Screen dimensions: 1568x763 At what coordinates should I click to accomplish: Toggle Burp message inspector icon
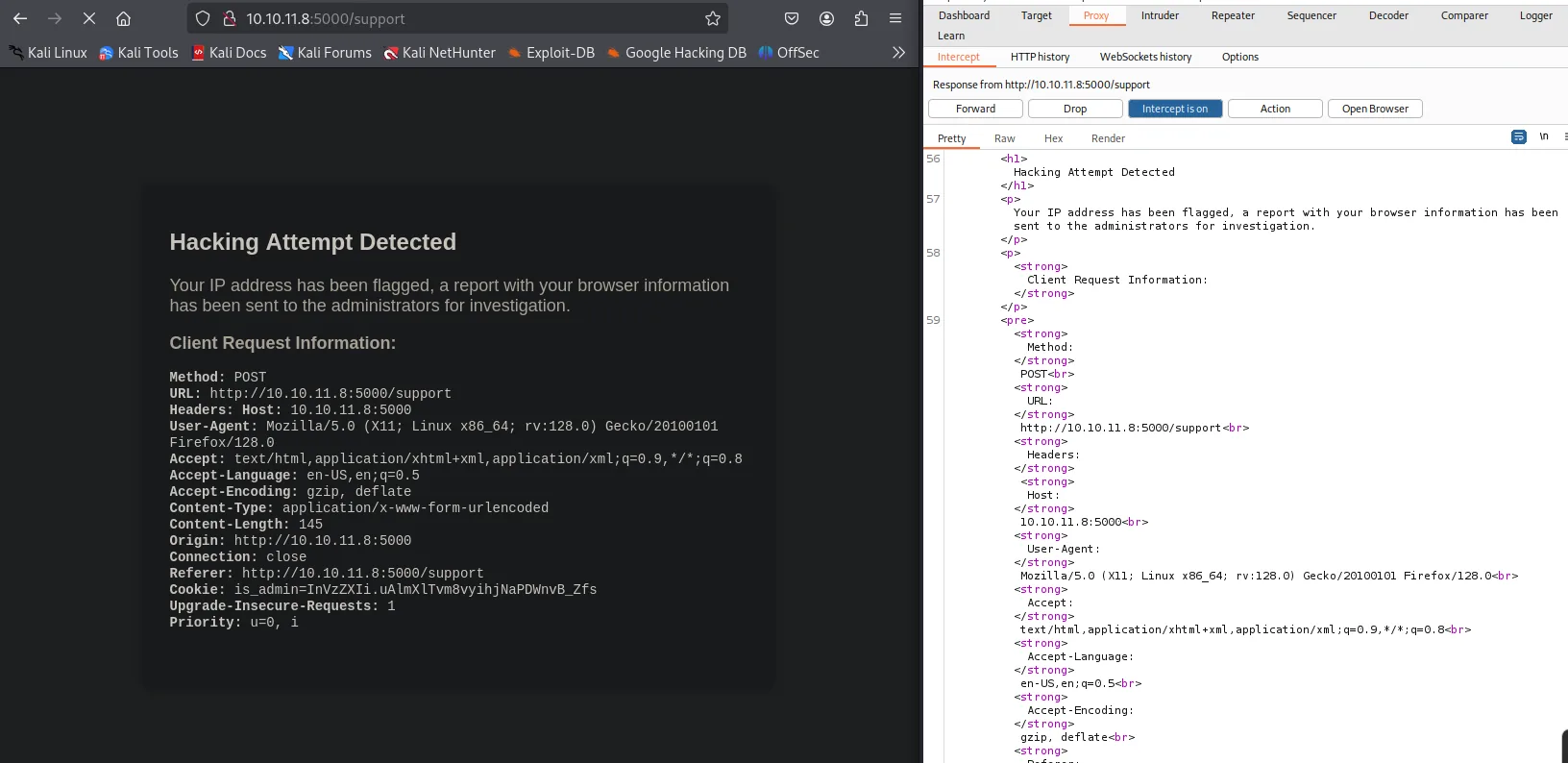(1519, 137)
